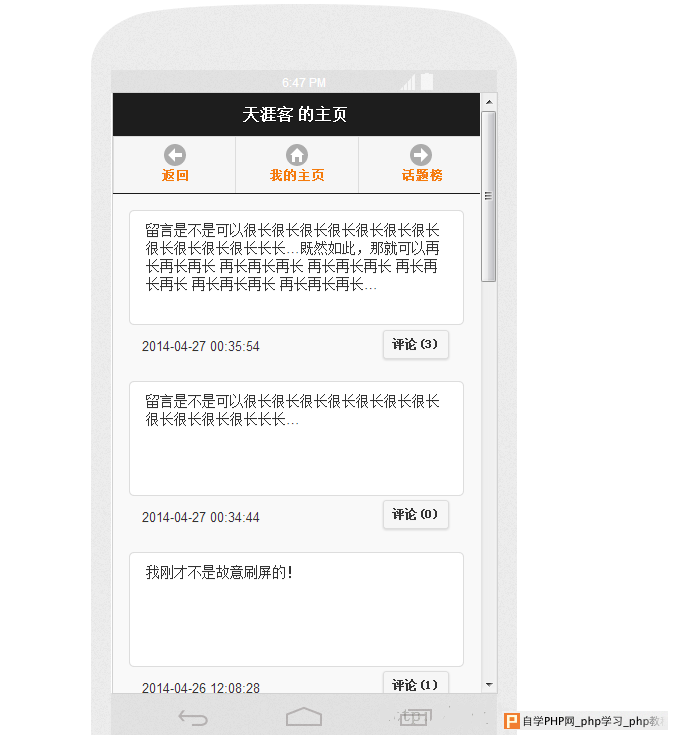Go to 话题榜 right arrow icon
The height and width of the screenshot is (735, 673).
421,155
